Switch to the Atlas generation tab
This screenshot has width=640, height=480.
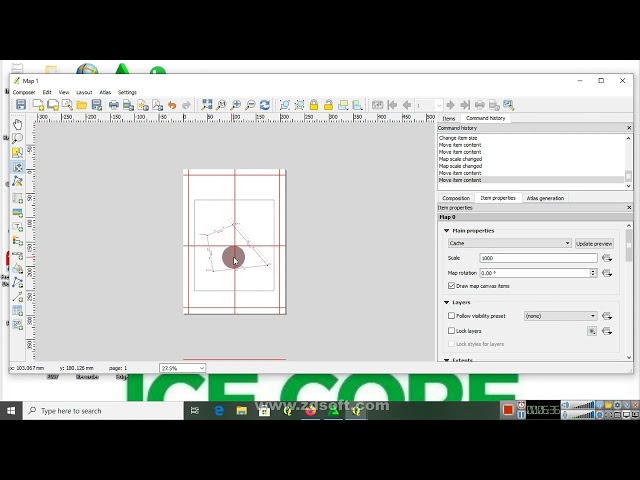click(545, 198)
